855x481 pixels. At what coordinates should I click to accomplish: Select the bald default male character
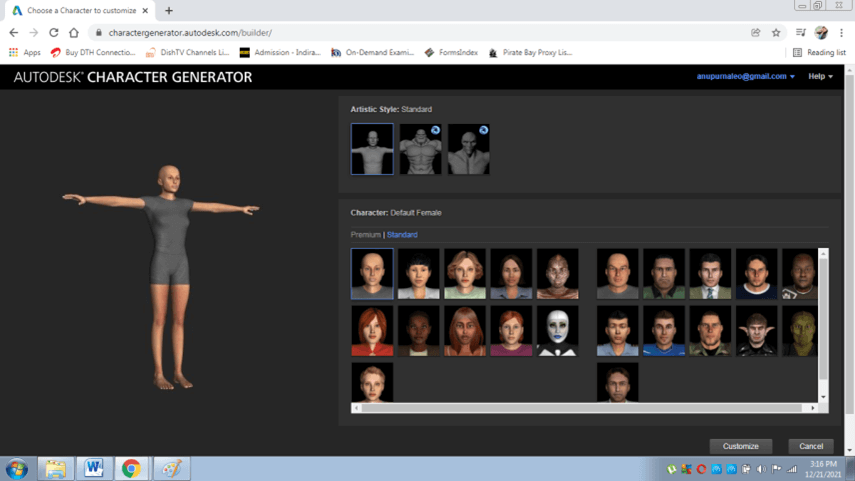point(617,274)
